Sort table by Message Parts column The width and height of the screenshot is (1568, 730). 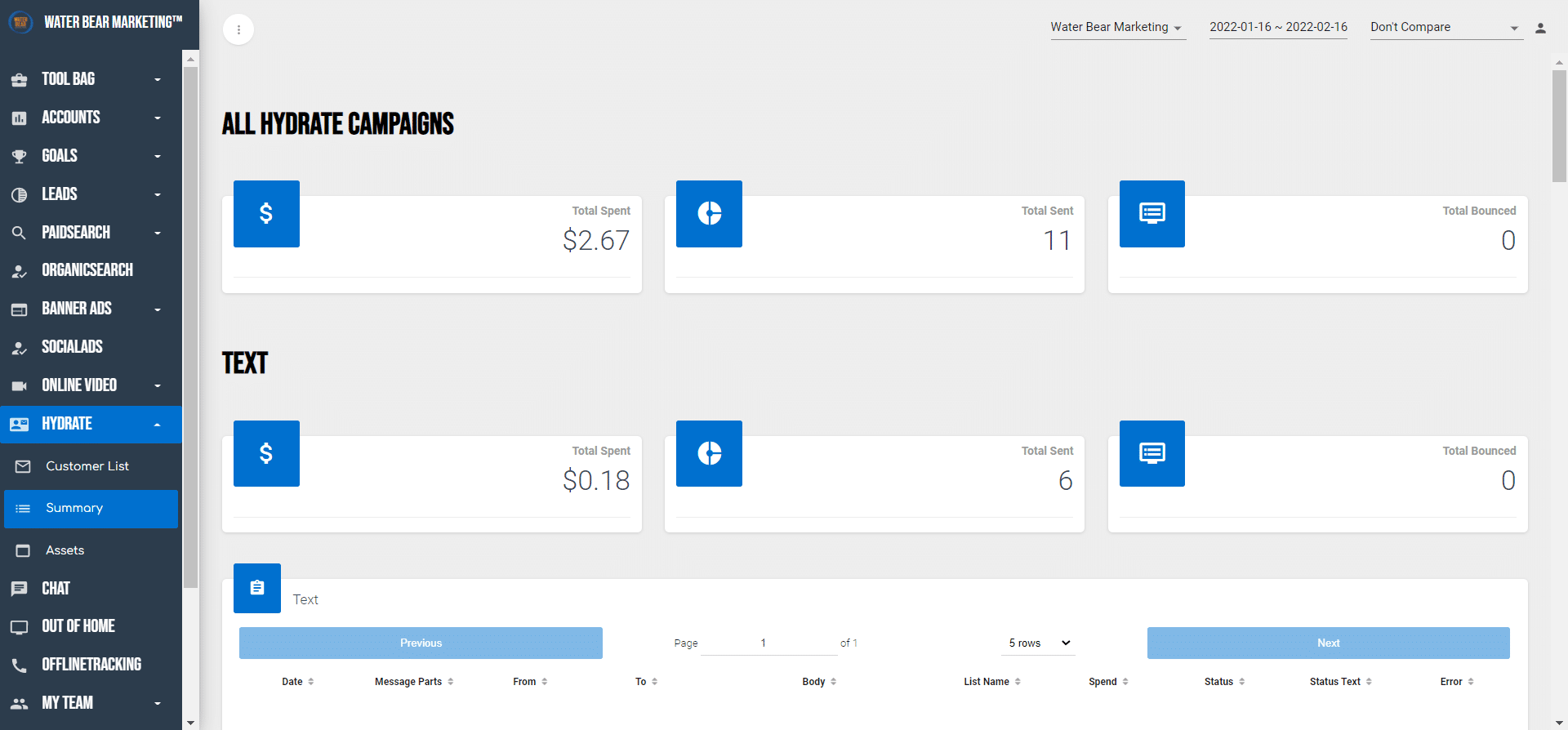tap(414, 682)
